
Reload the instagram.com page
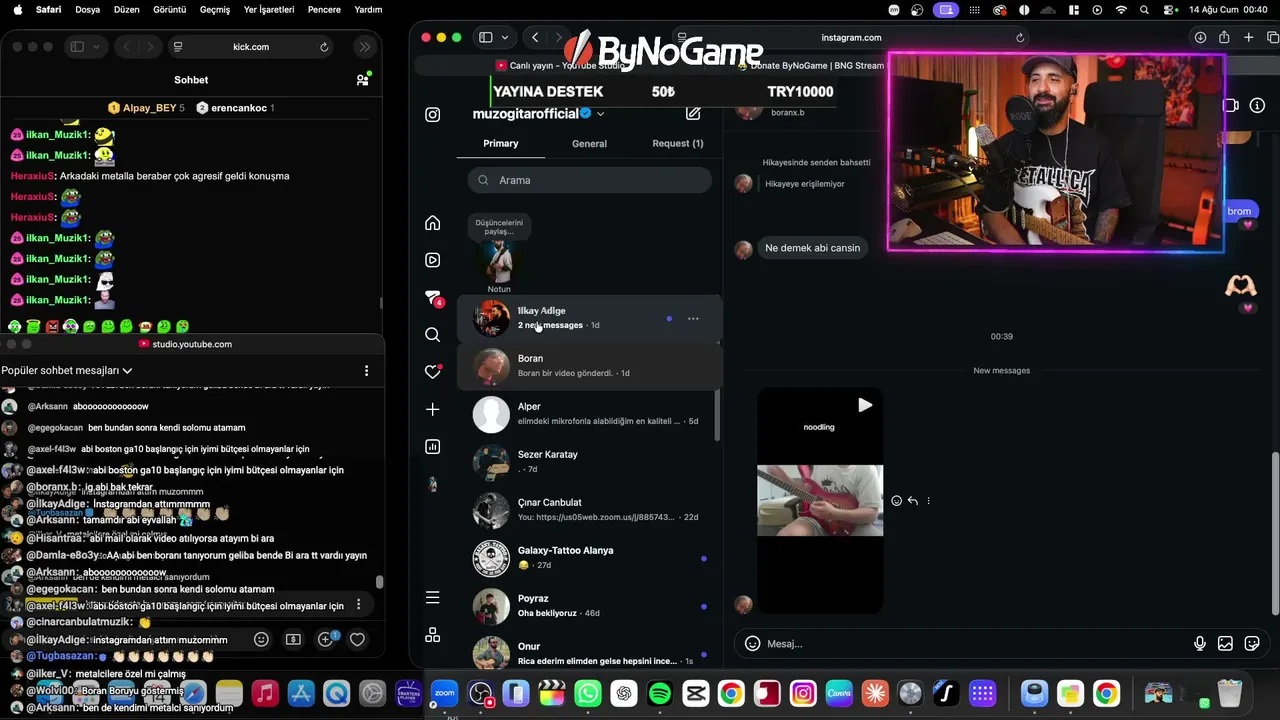1020,38
